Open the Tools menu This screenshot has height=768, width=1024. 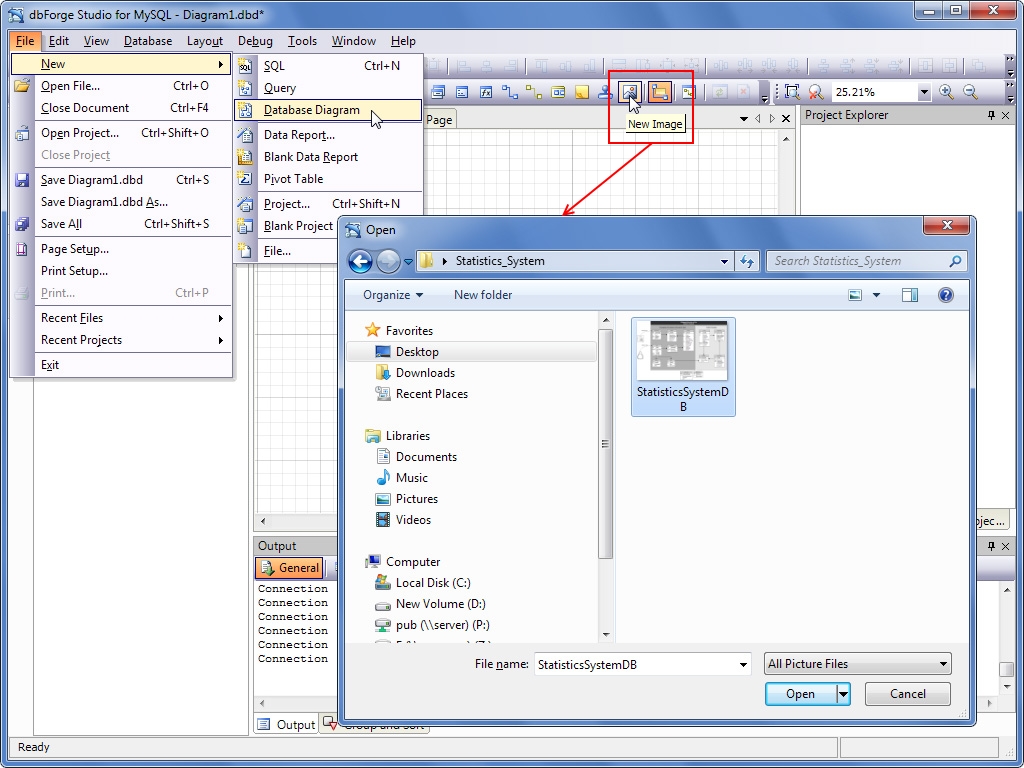(302, 41)
